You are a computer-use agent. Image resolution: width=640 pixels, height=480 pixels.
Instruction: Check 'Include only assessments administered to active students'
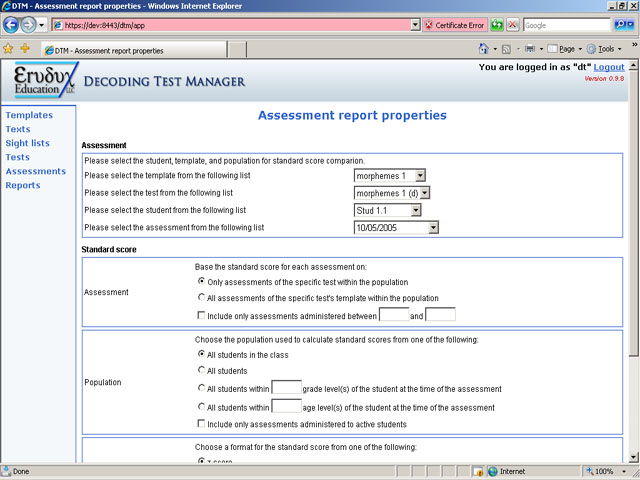[x=201, y=423]
